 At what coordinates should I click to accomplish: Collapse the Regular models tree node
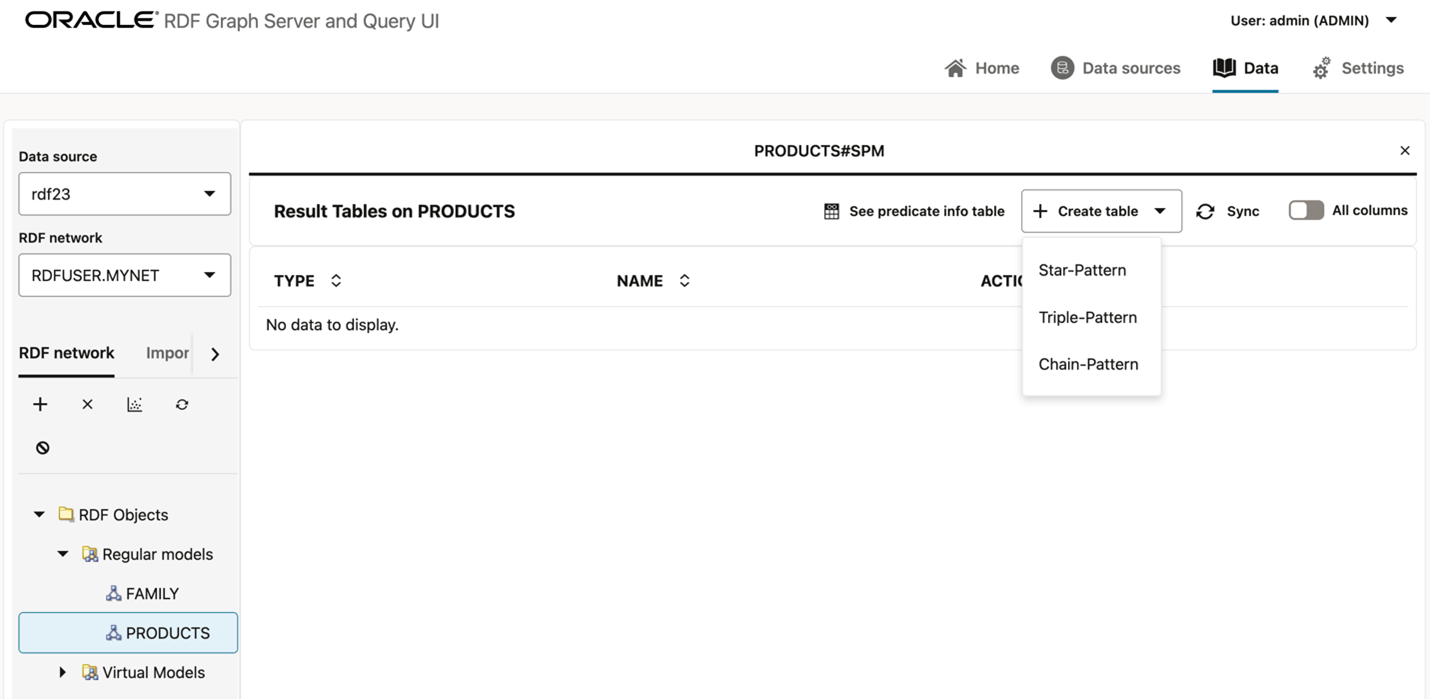click(x=62, y=554)
